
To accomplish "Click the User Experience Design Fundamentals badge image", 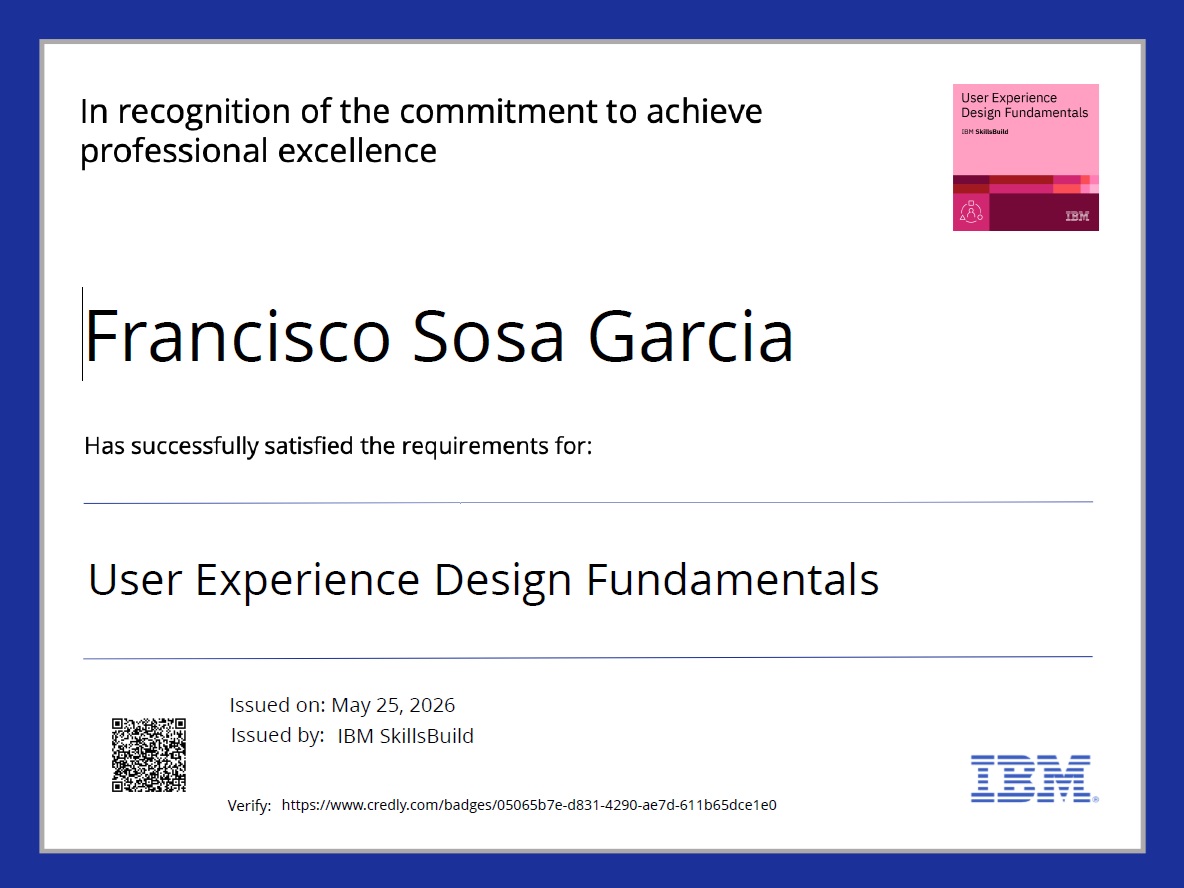I will coord(1025,157).
